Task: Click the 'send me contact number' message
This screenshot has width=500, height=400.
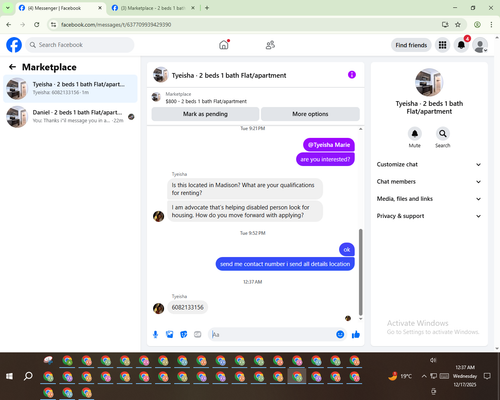Action: 285,264
